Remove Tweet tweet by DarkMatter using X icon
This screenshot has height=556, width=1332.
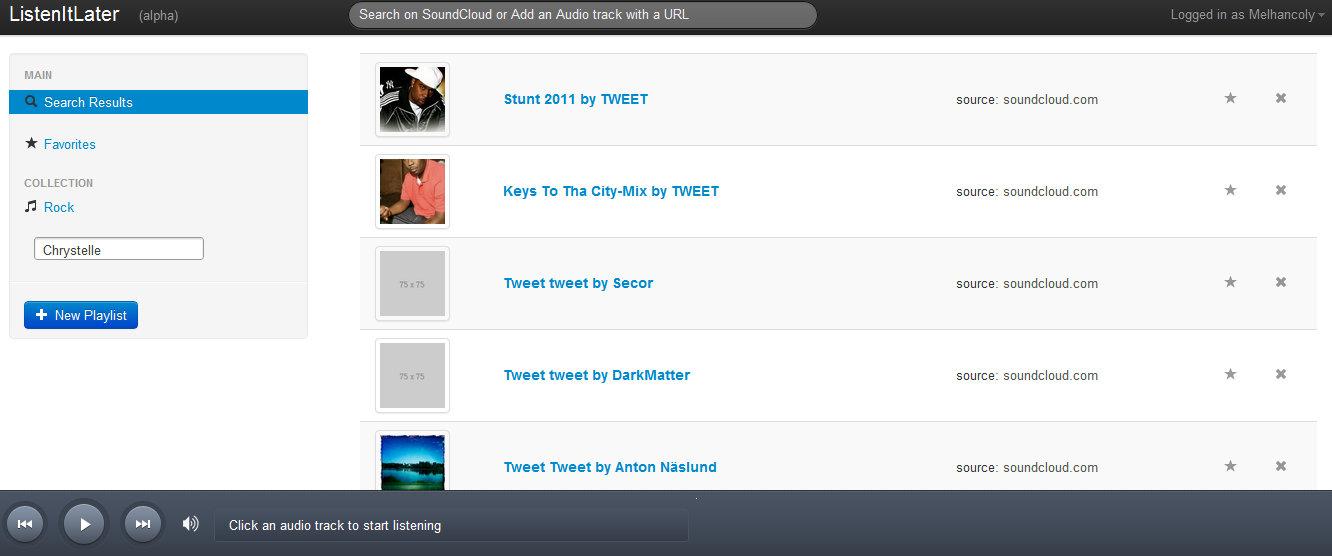pyautogui.click(x=1281, y=374)
